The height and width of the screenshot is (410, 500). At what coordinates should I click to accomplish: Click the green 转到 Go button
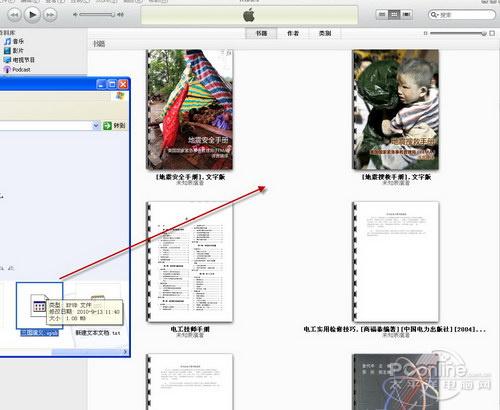pyautogui.click(x=114, y=125)
